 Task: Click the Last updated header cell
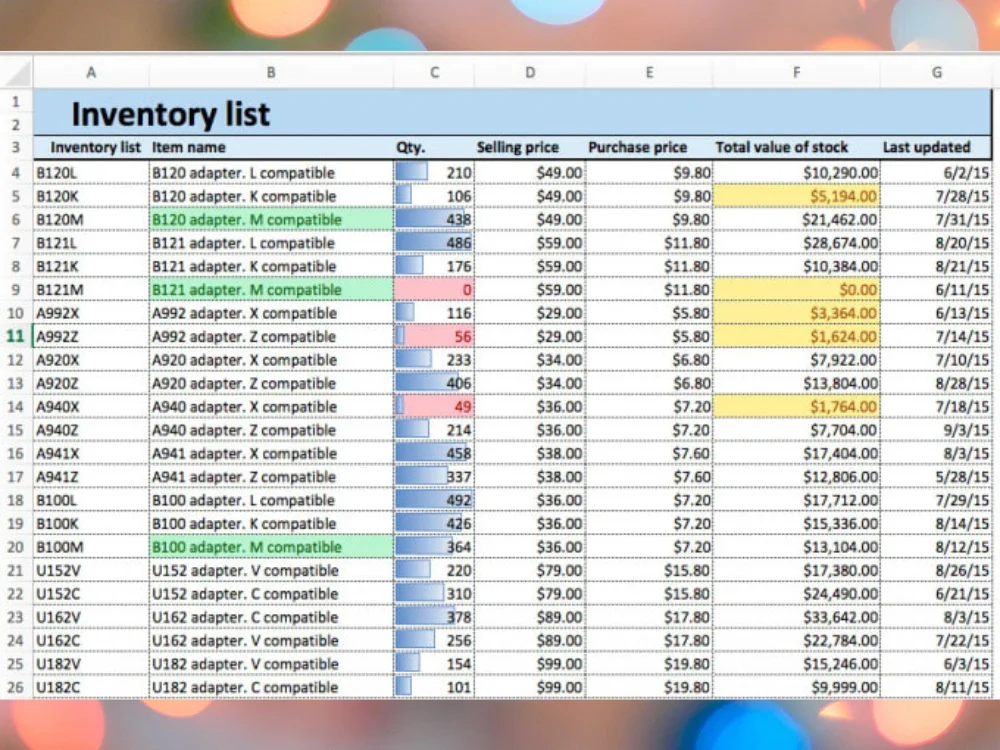[936, 147]
